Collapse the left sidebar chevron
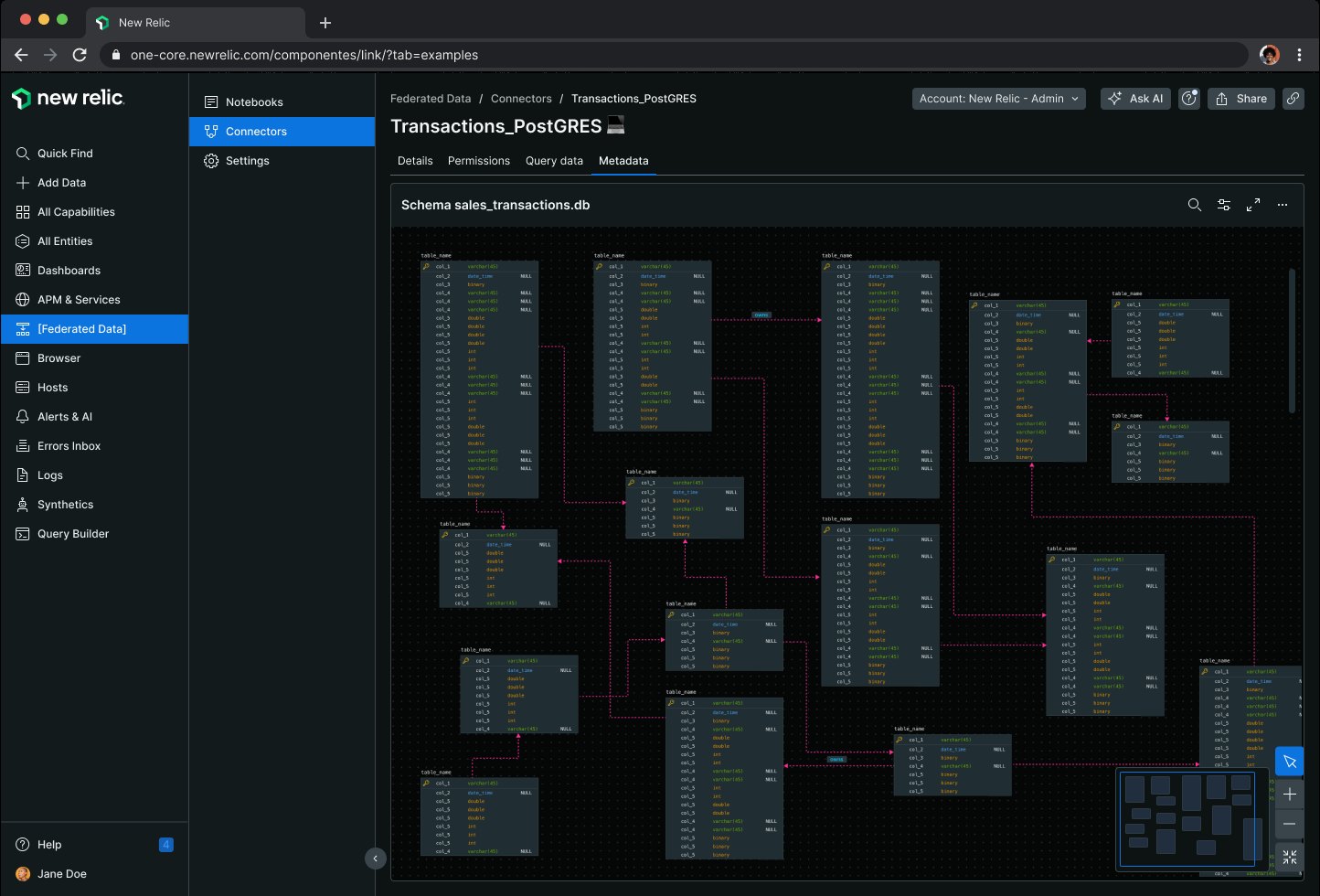This screenshot has height=896, width=1320. [375, 859]
